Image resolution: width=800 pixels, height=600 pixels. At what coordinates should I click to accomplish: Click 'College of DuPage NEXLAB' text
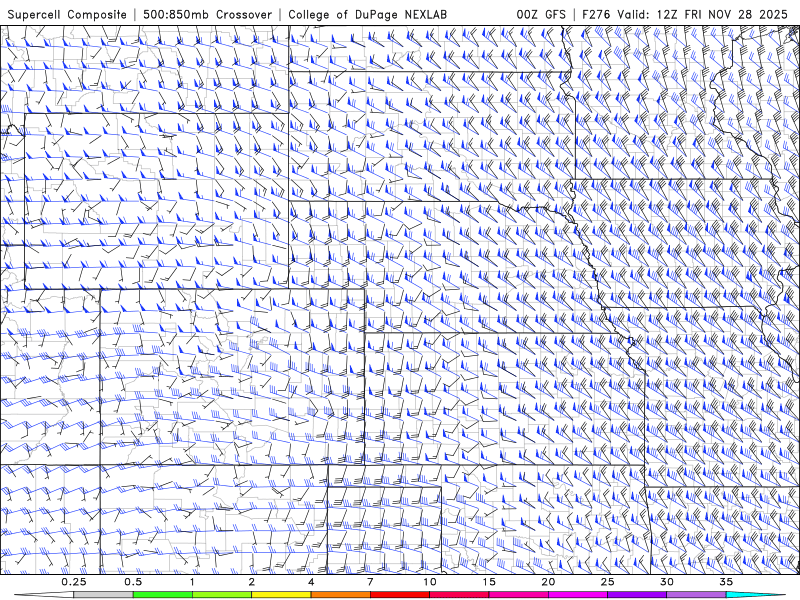tap(367, 14)
